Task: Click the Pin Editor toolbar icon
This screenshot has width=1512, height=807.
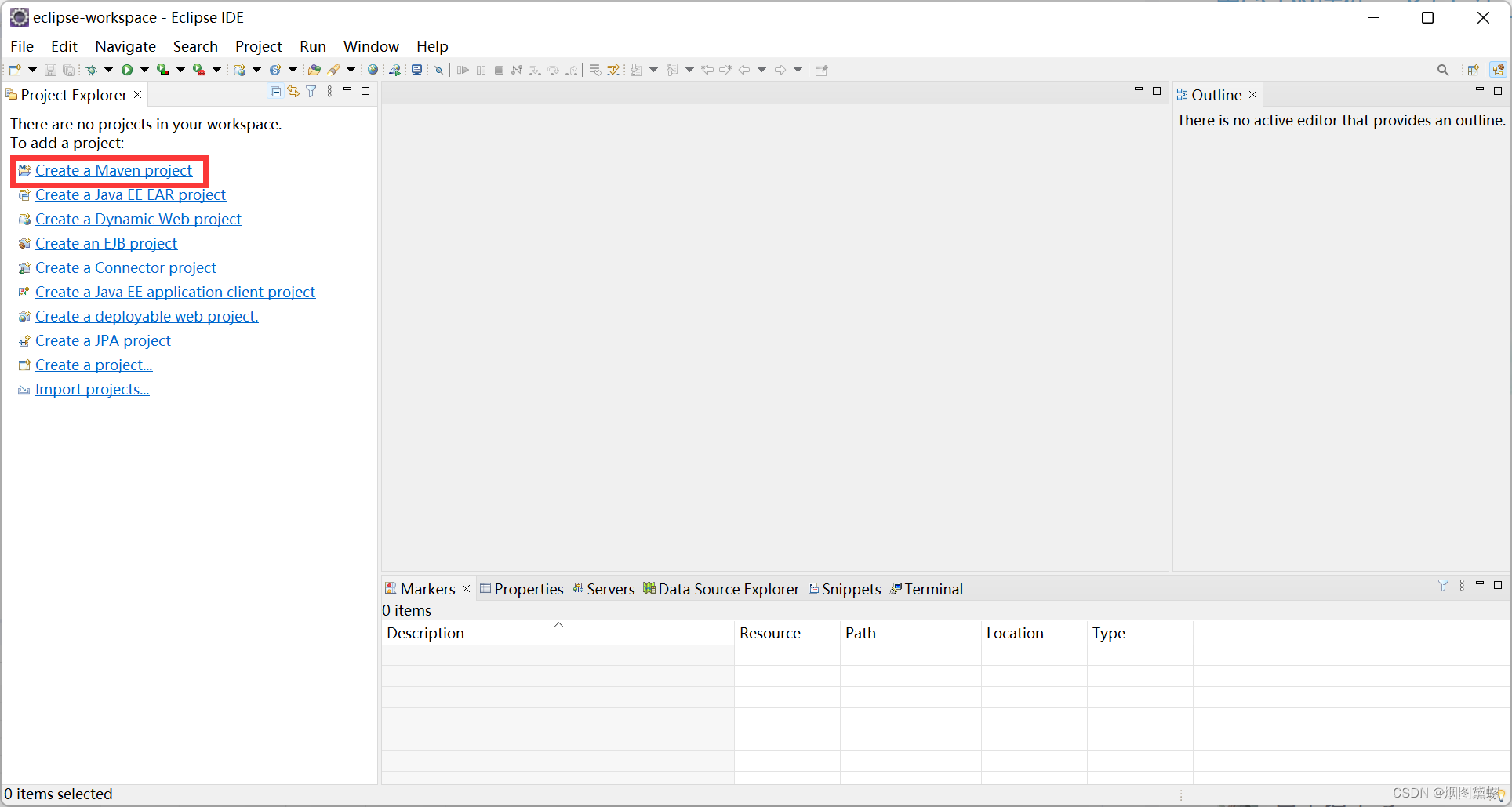Action: pos(822,70)
